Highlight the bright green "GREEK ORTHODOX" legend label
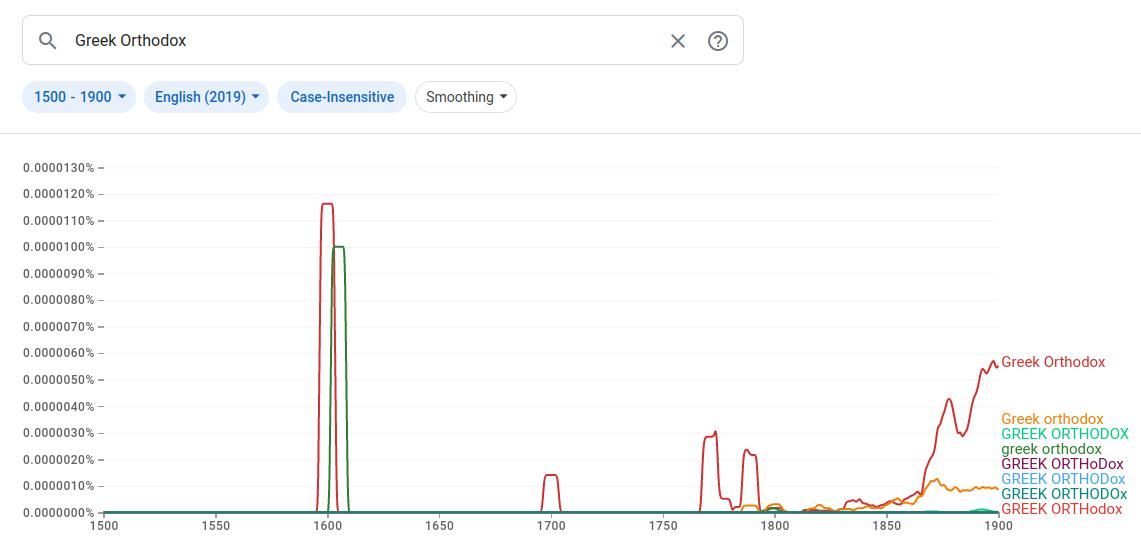This screenshot has width=1141, height=542. 1064,434
